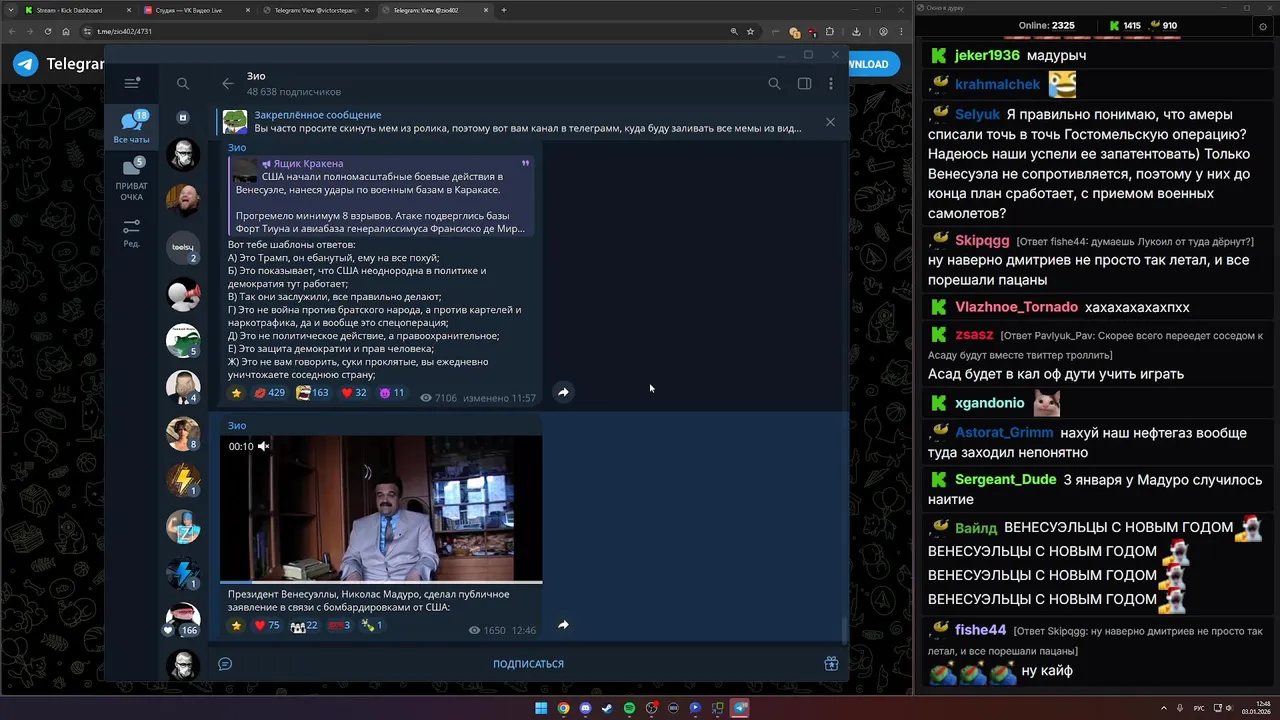Select the Все чаты folder

[x=131, y=129]
